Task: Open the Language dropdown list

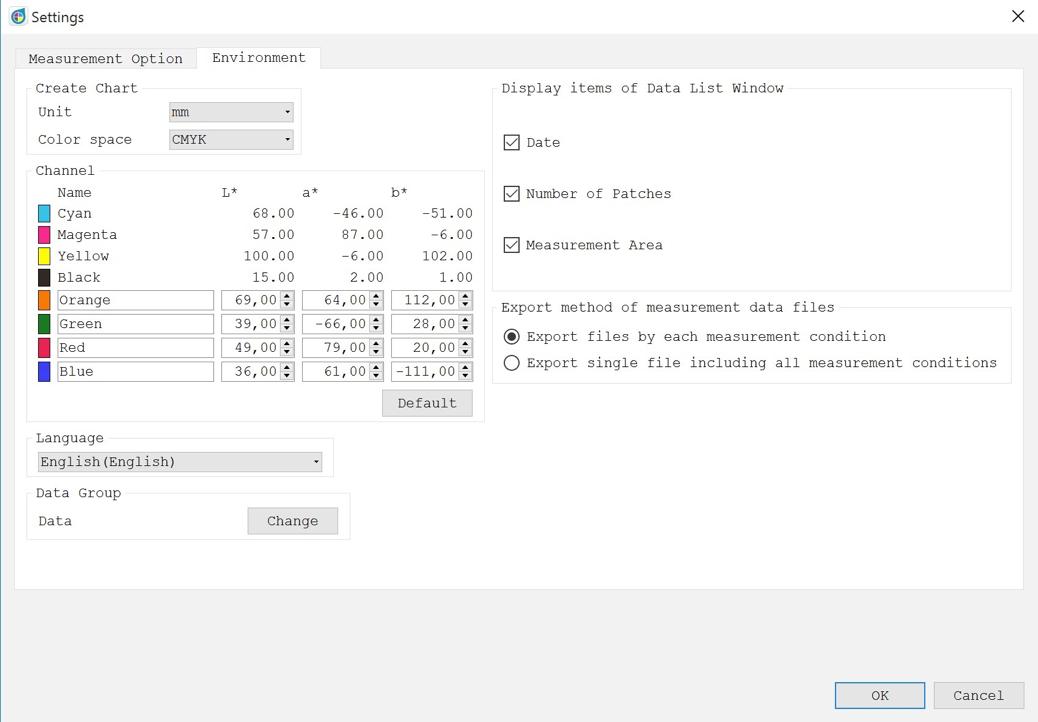Action: pos(180,462)
